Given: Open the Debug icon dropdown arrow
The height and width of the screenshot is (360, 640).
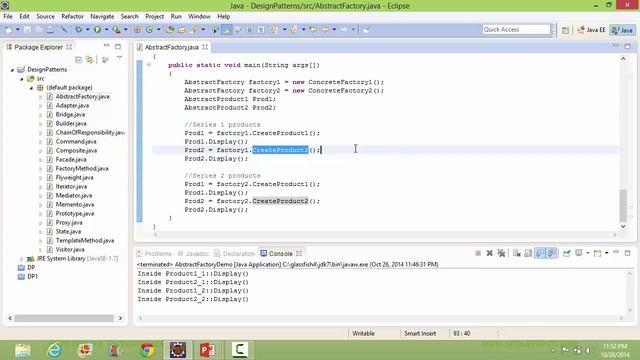Looking at the screenshot, I should pos(88,30).
